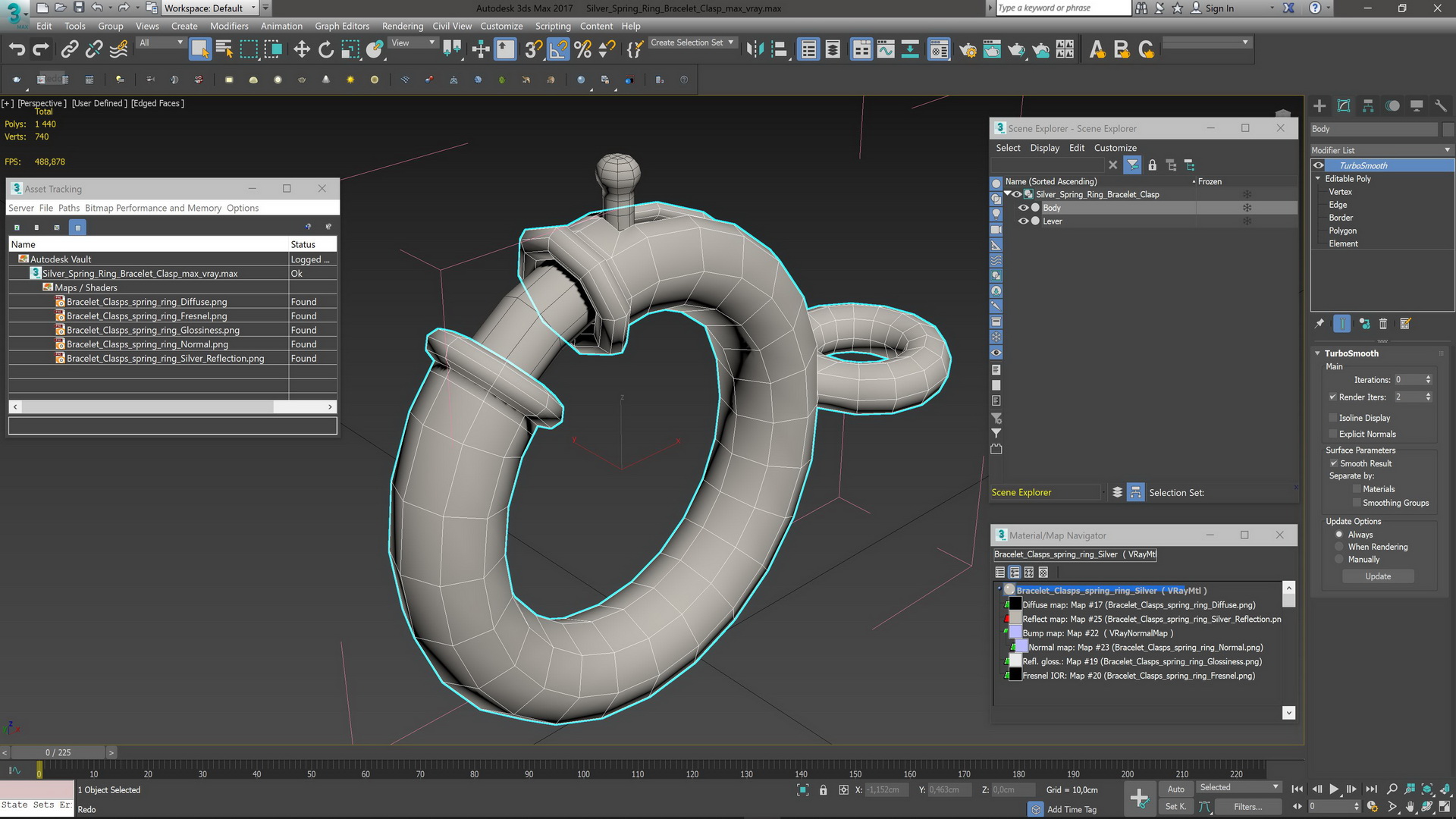Click the Undo arrow icon
Image resolution: width=1456 pixels, height=819 pixels.
coord(17,50)
